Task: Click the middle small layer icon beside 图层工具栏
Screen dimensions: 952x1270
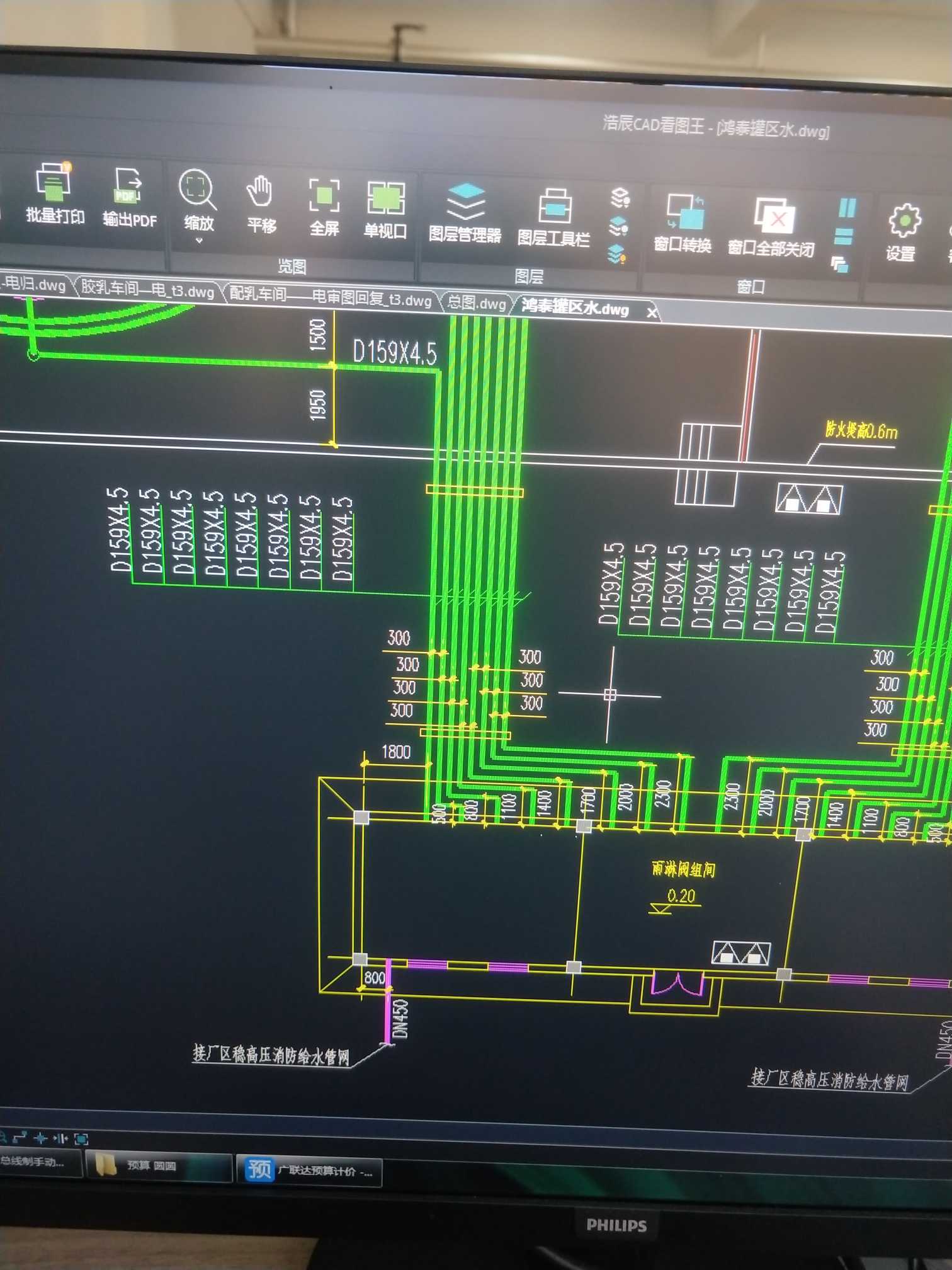Action: [x=619, y=226]
